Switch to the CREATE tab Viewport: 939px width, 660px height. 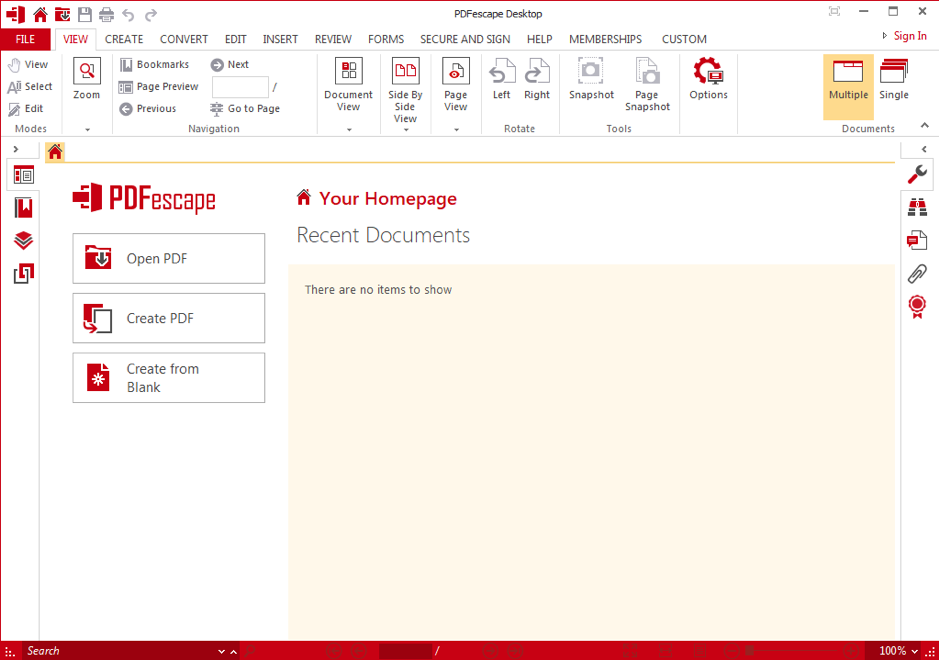pyautogui.click(x=124, y=39)
